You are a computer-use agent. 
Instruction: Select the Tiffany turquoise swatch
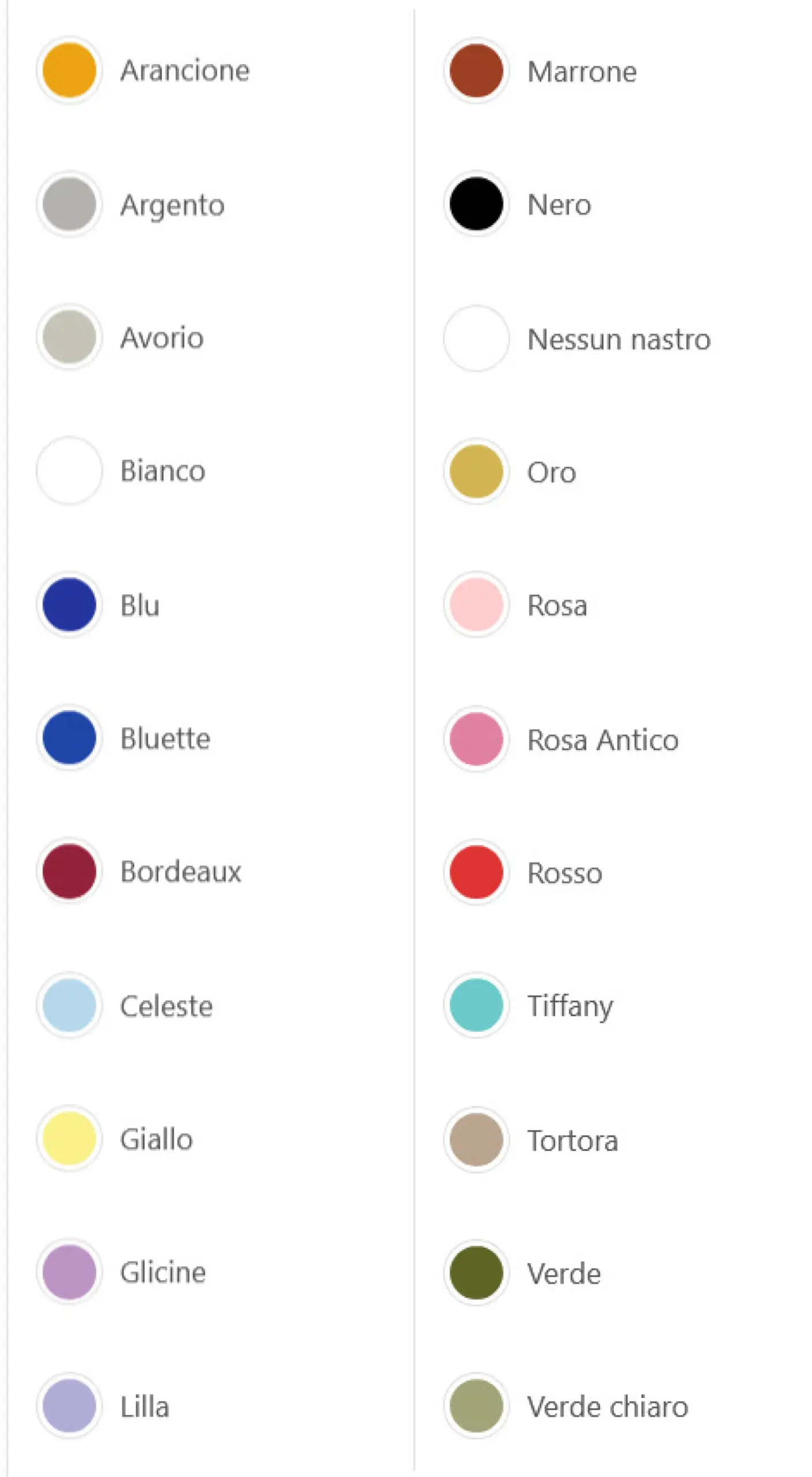pos(476,1005)
